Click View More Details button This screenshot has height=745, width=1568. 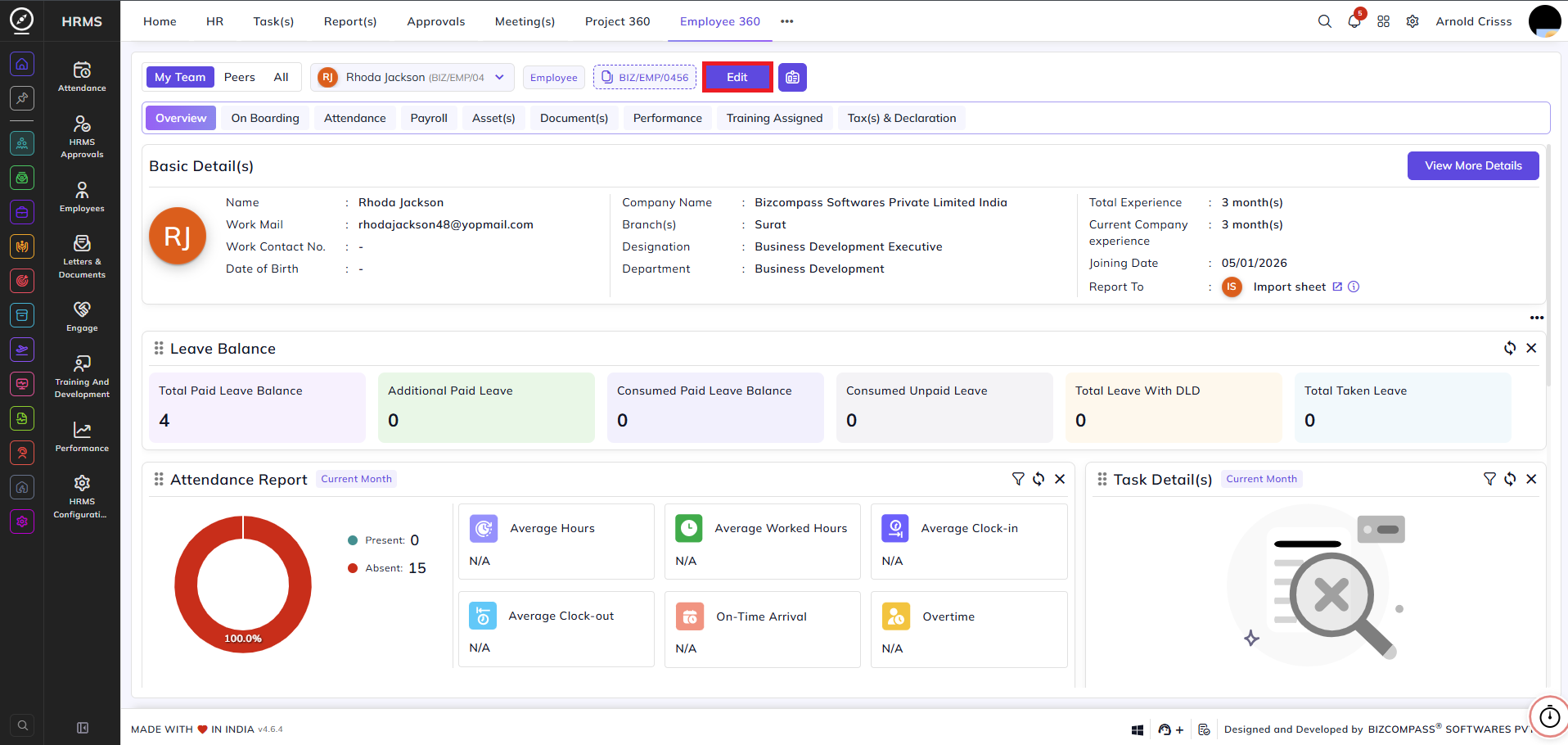point(1473,165)
